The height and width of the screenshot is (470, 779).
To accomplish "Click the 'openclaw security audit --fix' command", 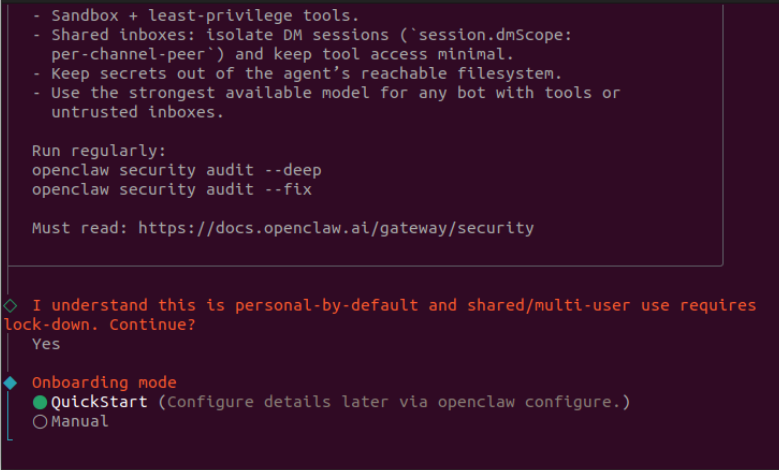I will click(171, 189).
